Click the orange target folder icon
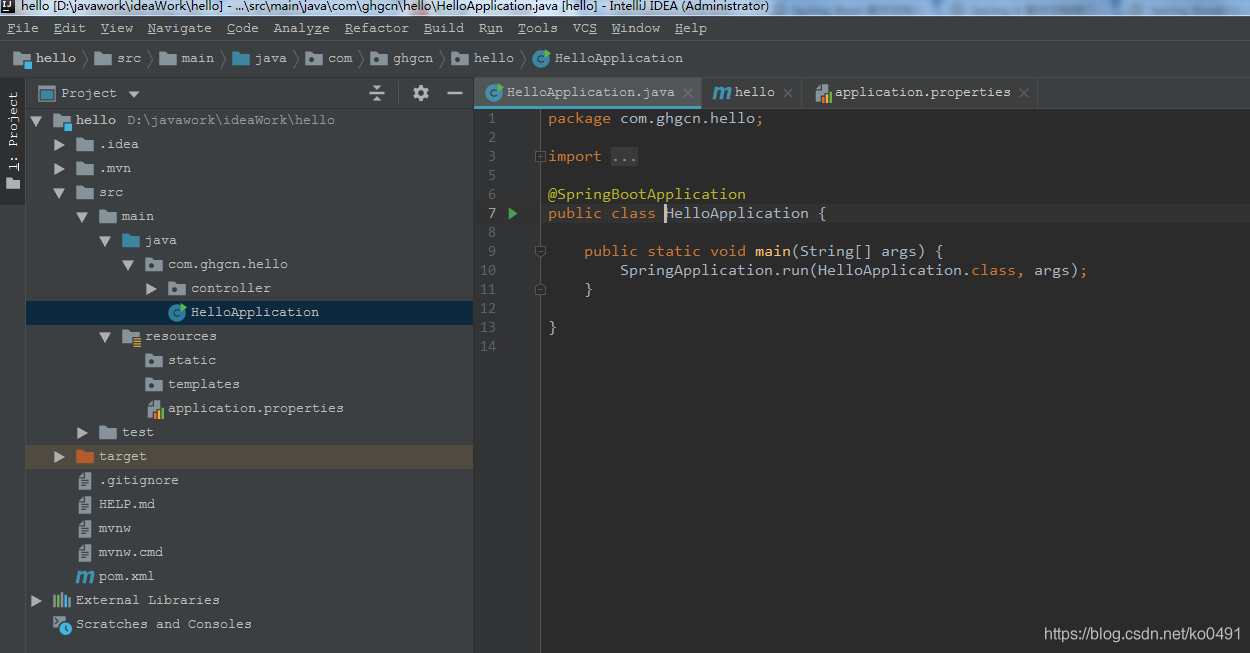 (x=85, y=456)
